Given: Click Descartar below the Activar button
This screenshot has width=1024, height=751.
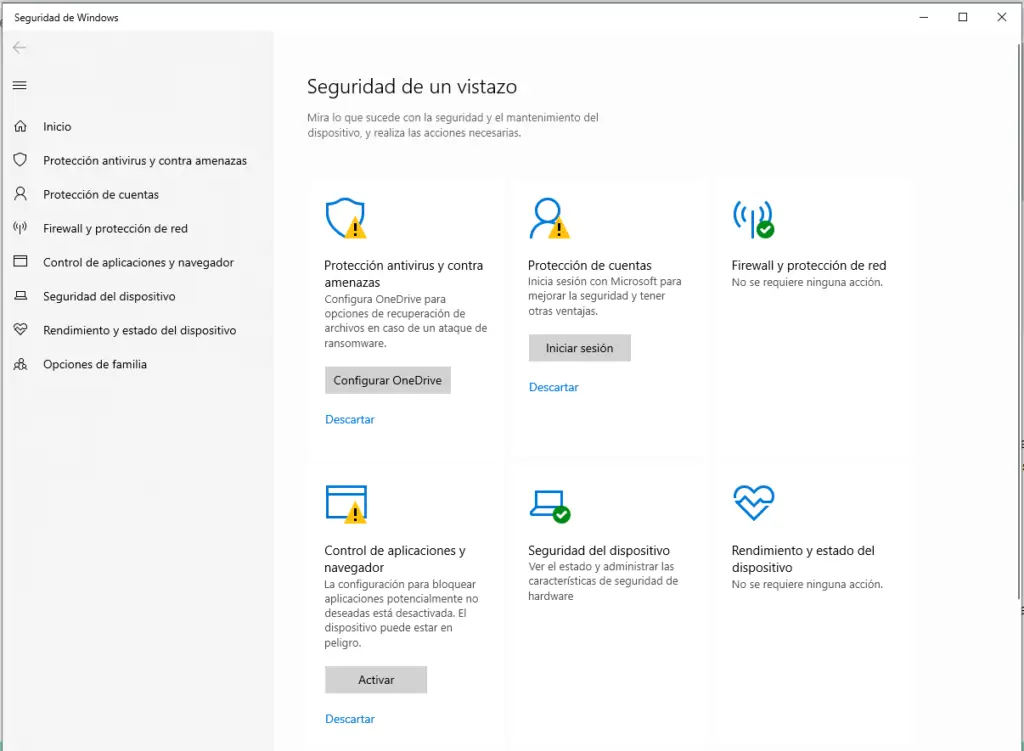Looking at the screenshot, I should pos(350,719).
